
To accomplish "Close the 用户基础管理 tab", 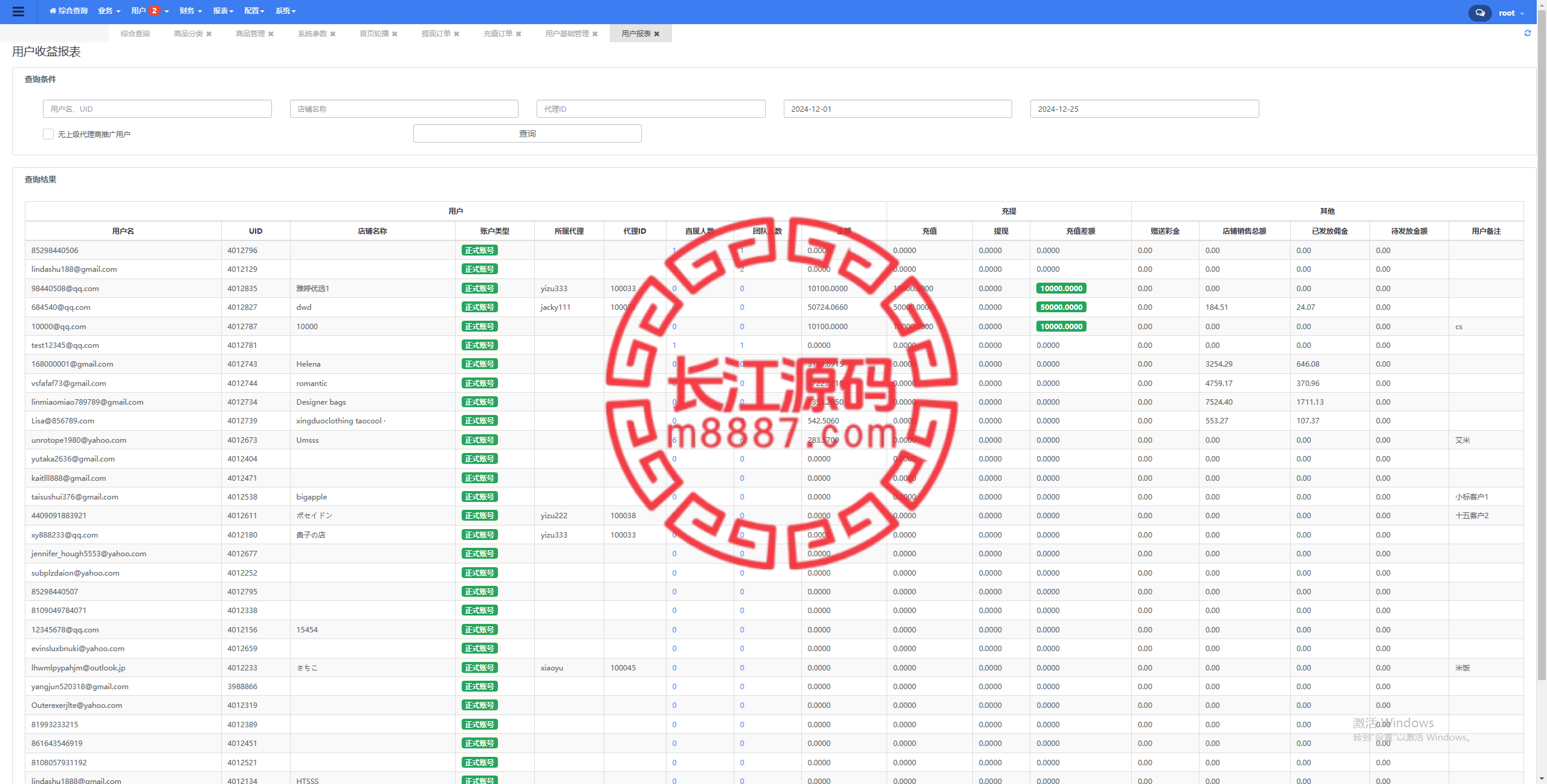I will coord(595,34).
